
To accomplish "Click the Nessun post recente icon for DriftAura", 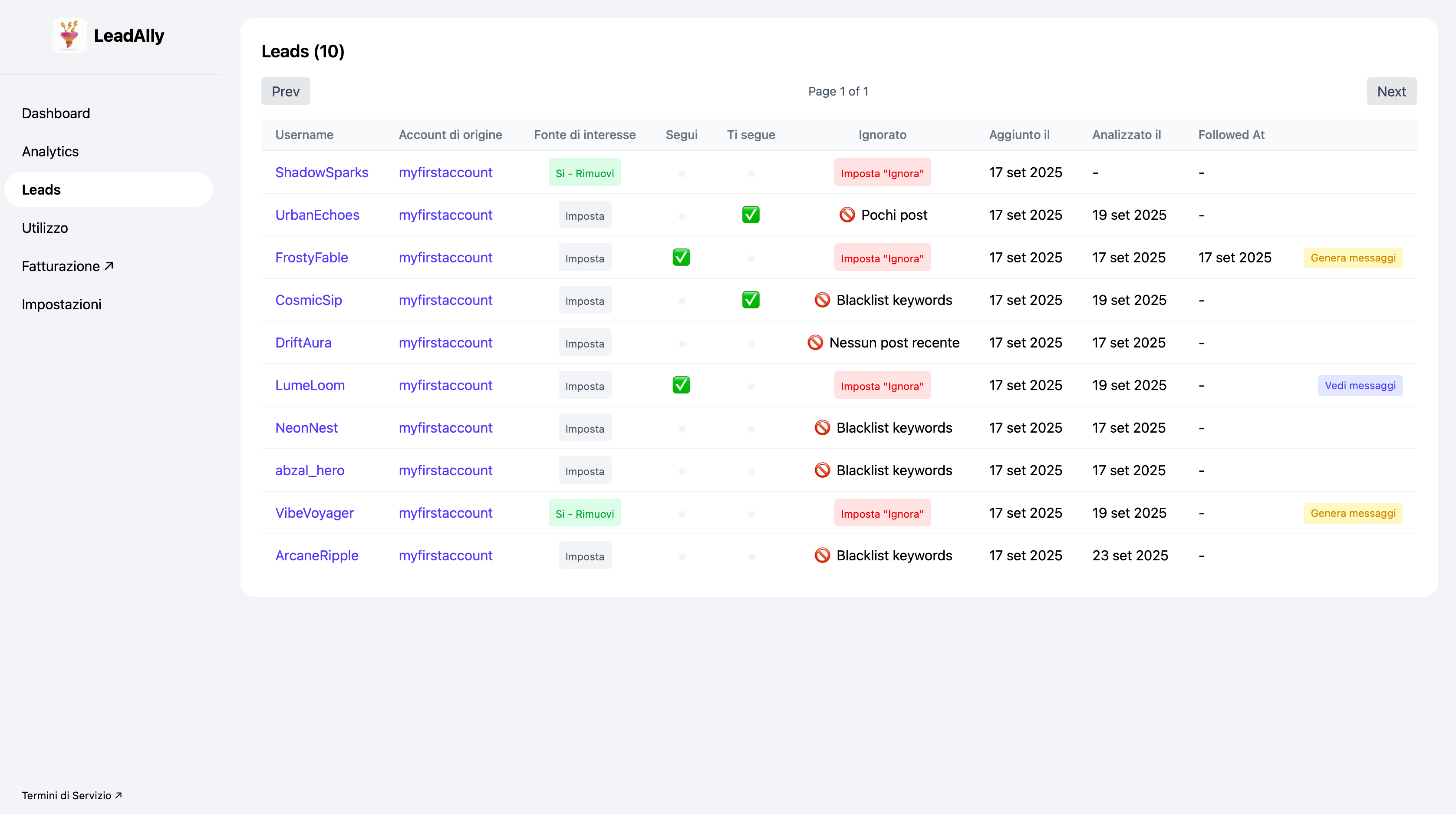I will tap(816, 342).
